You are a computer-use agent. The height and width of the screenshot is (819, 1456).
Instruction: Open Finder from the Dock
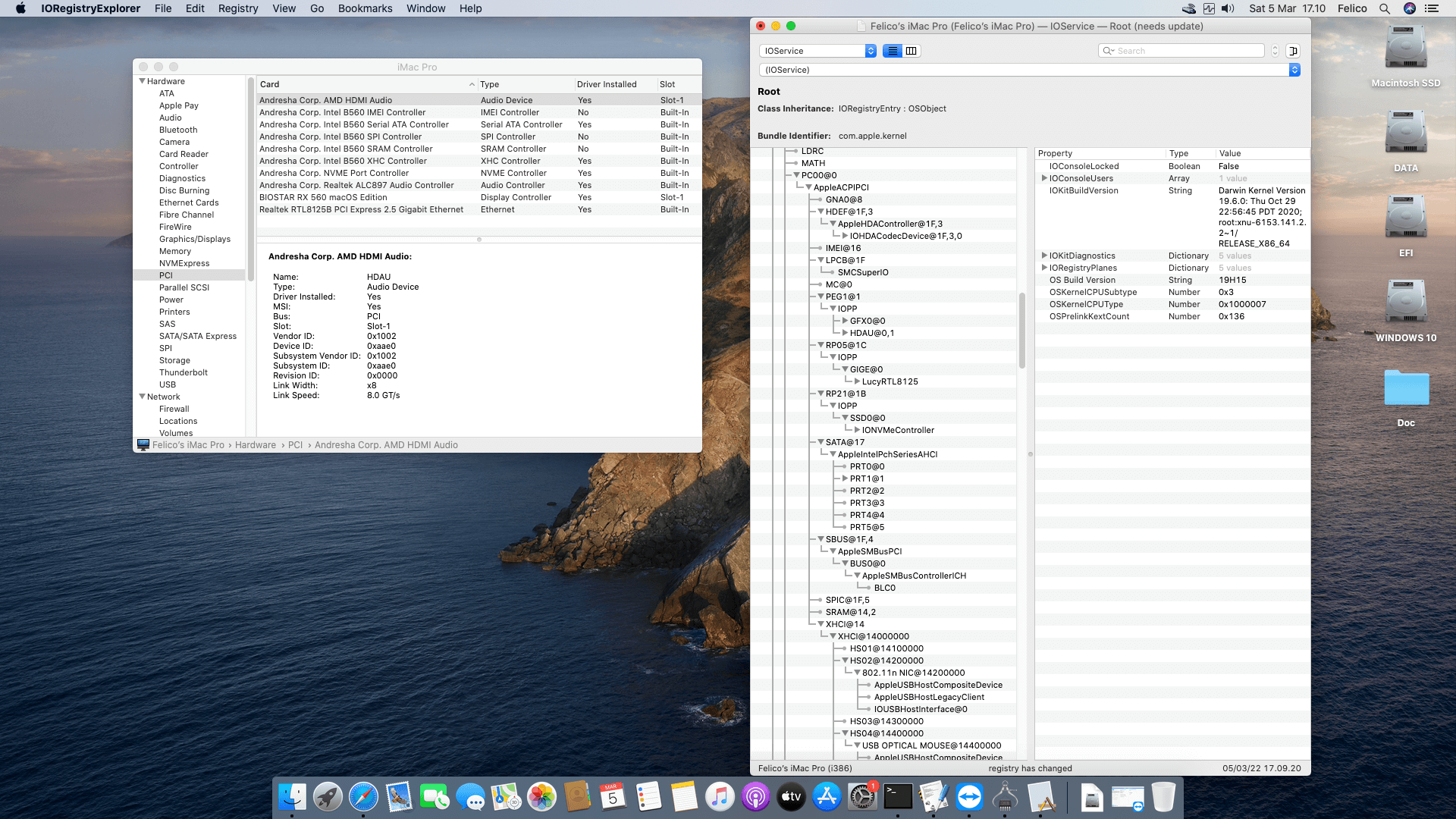(292, 797)
